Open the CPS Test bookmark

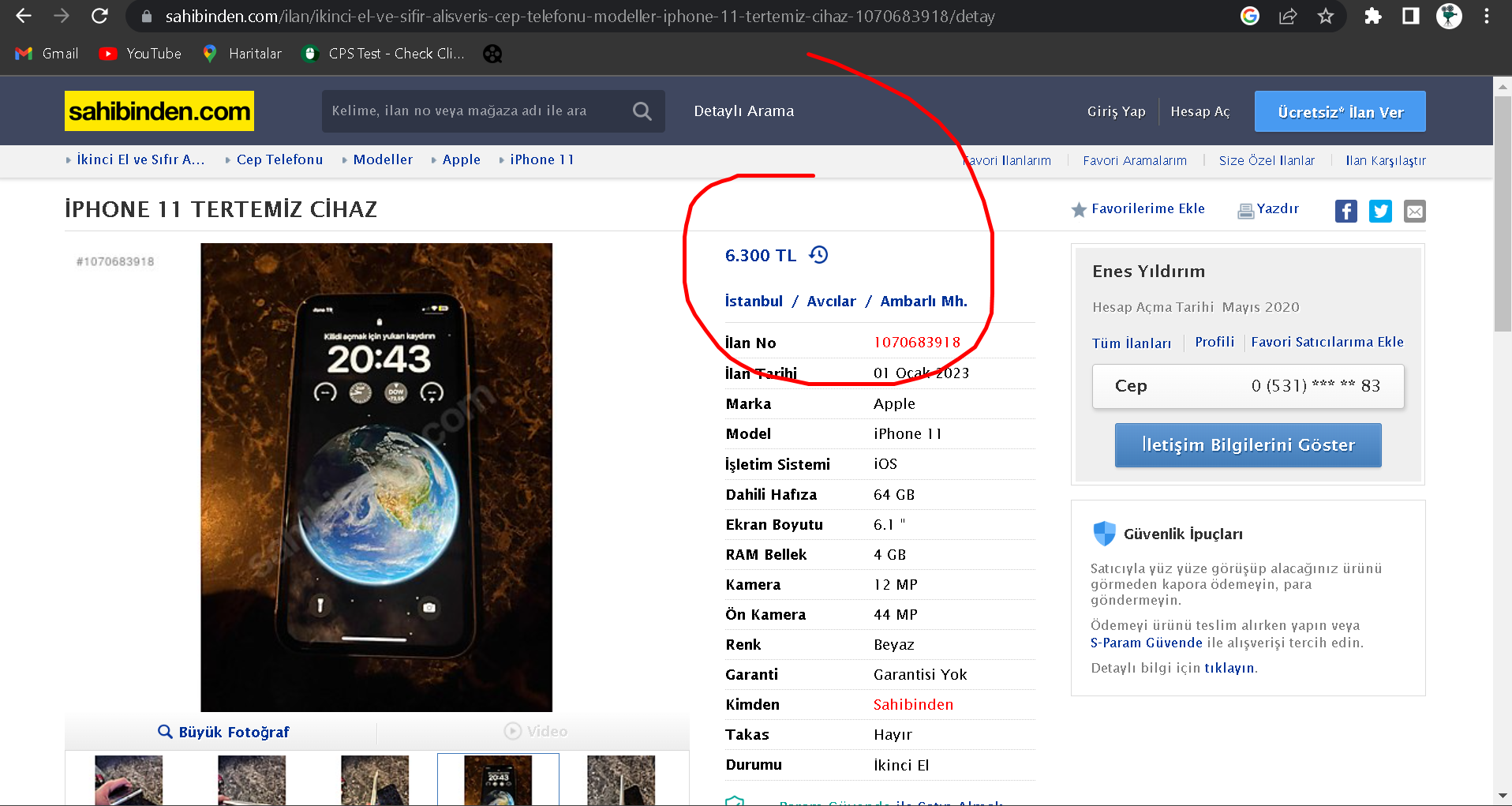coord(384,54)
